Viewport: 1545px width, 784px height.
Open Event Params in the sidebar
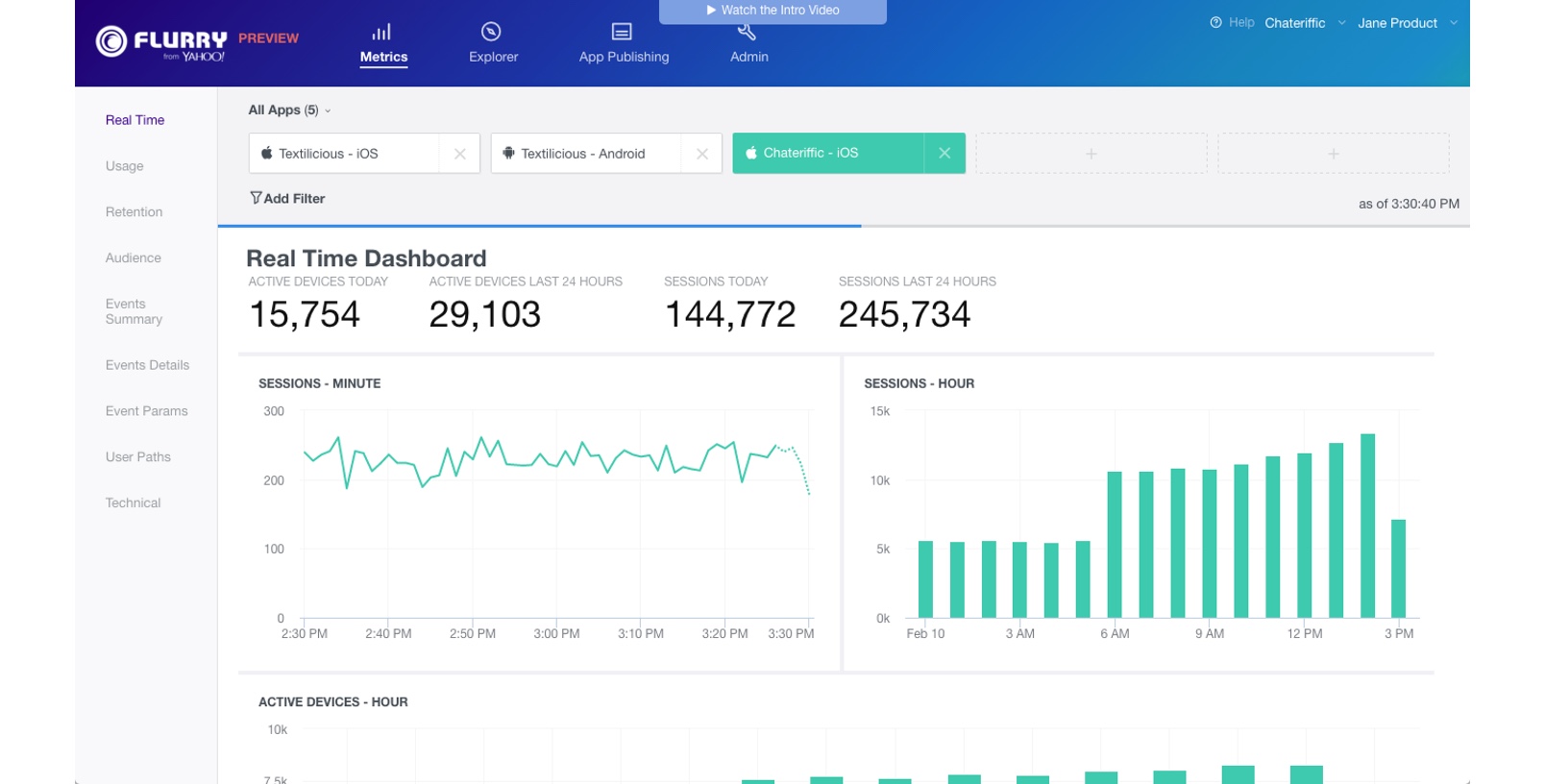(146, 411)
